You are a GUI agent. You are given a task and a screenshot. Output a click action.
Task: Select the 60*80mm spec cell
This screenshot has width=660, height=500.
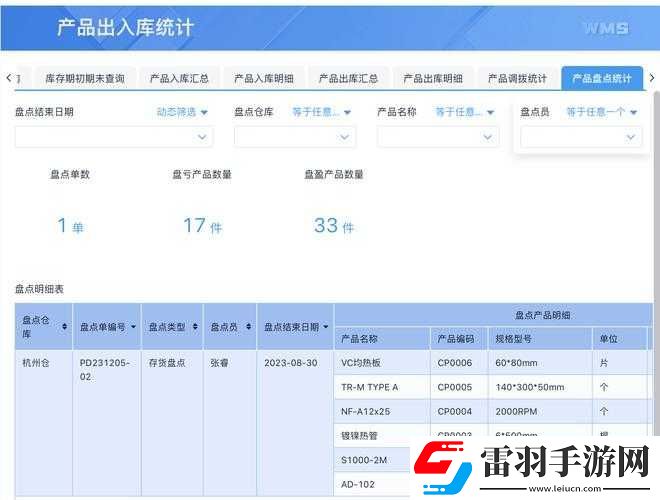coord(540,362)
